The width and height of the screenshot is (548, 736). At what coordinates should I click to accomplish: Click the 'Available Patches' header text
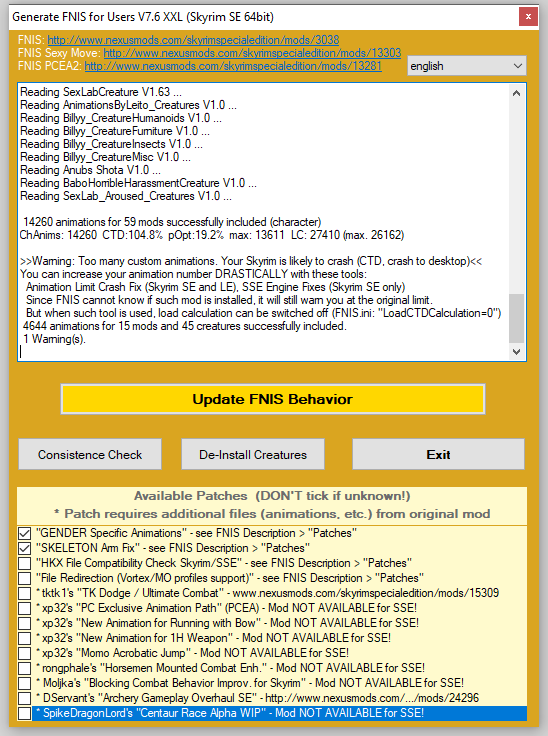click(272, 496)
